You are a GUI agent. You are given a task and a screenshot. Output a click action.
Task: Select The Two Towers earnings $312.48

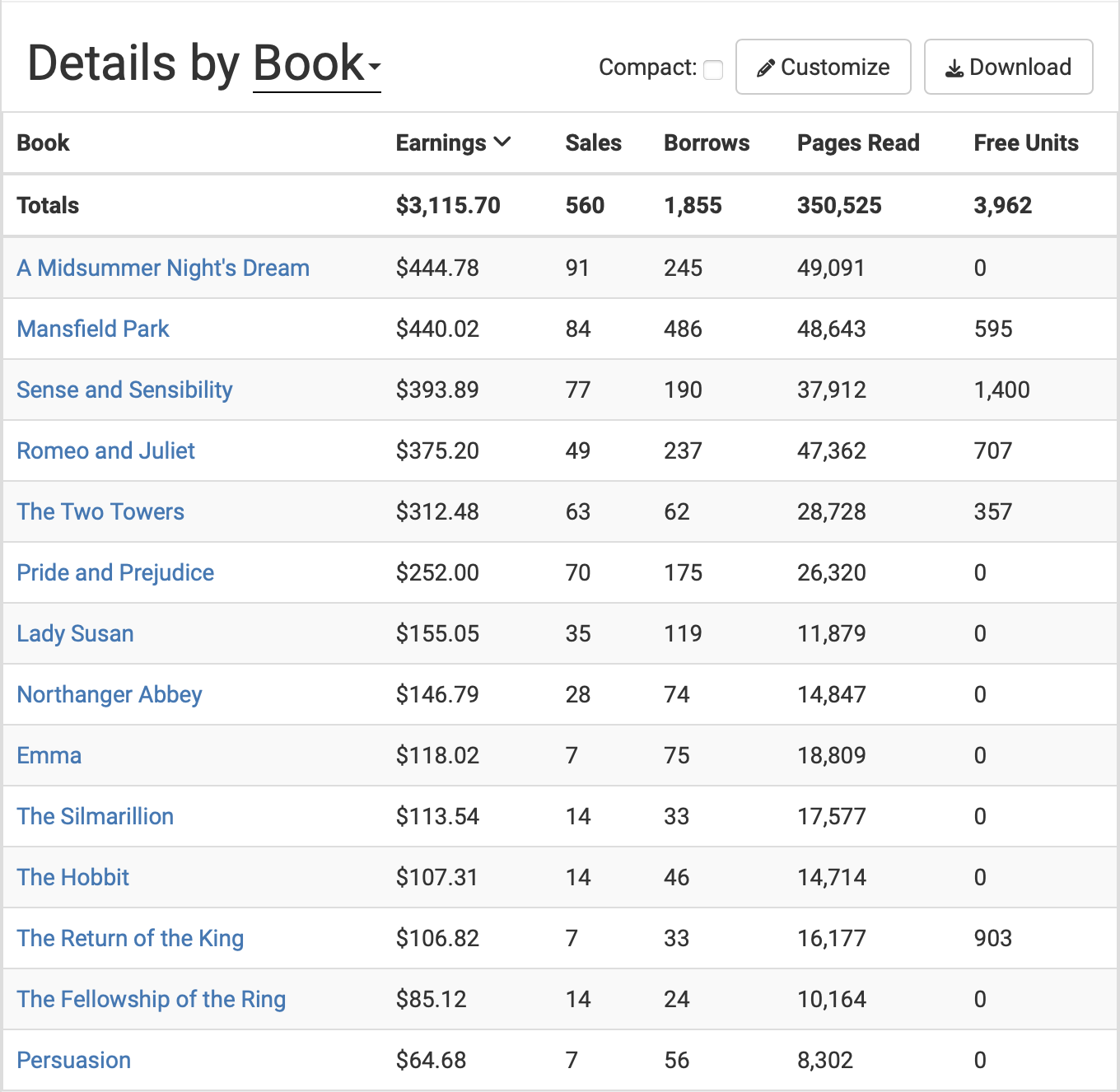(x=437, y=511)
